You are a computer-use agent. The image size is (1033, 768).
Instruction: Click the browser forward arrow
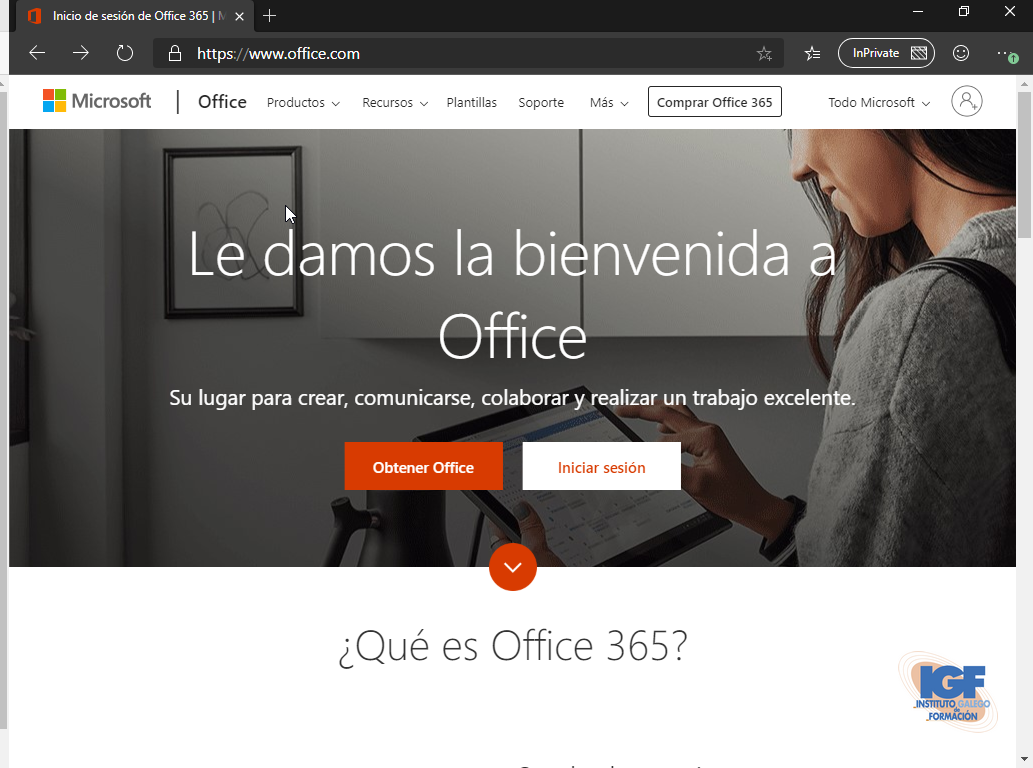coord(81,53)
